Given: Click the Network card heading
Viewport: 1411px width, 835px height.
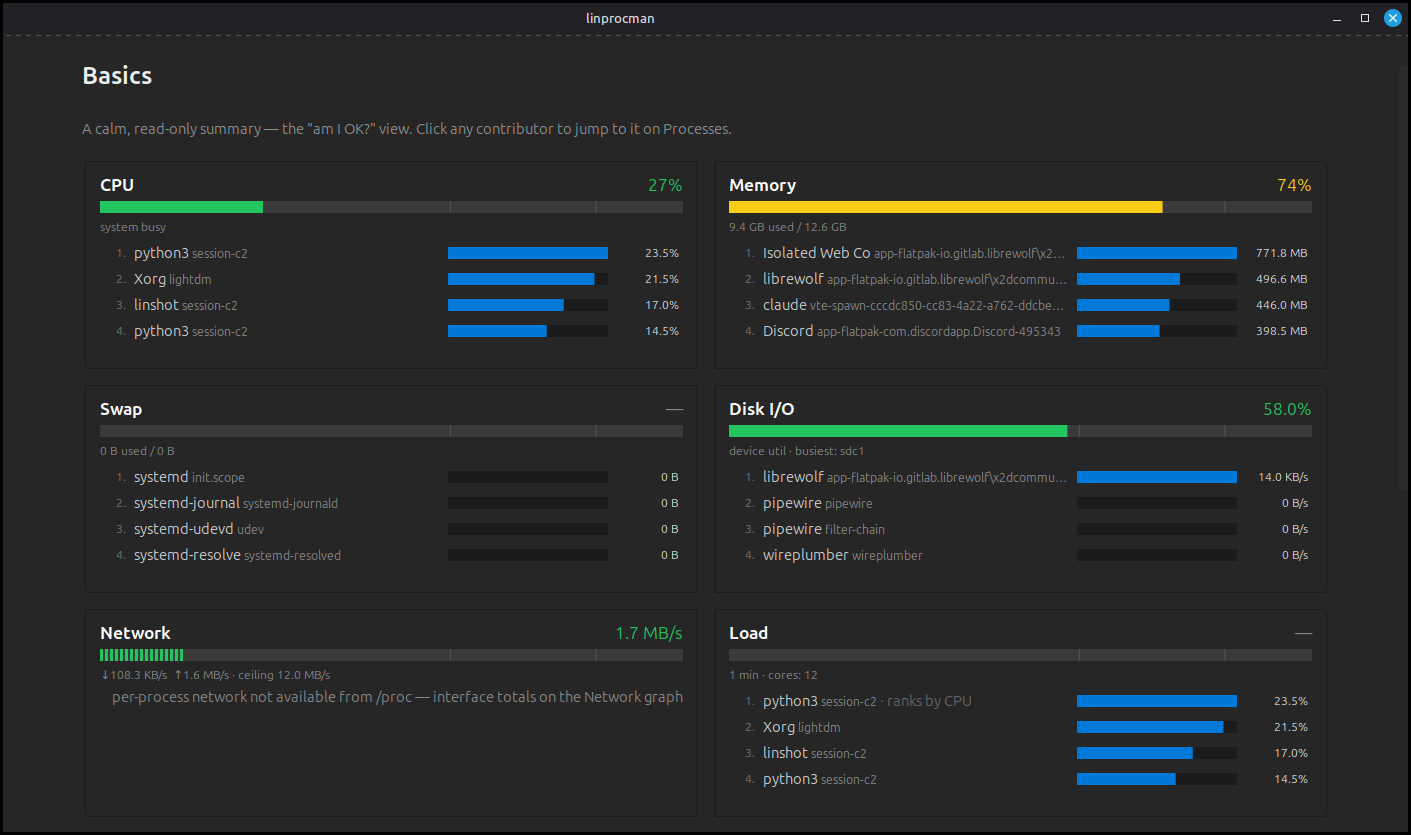Looking at the screenshot, I should click(135, 633).
